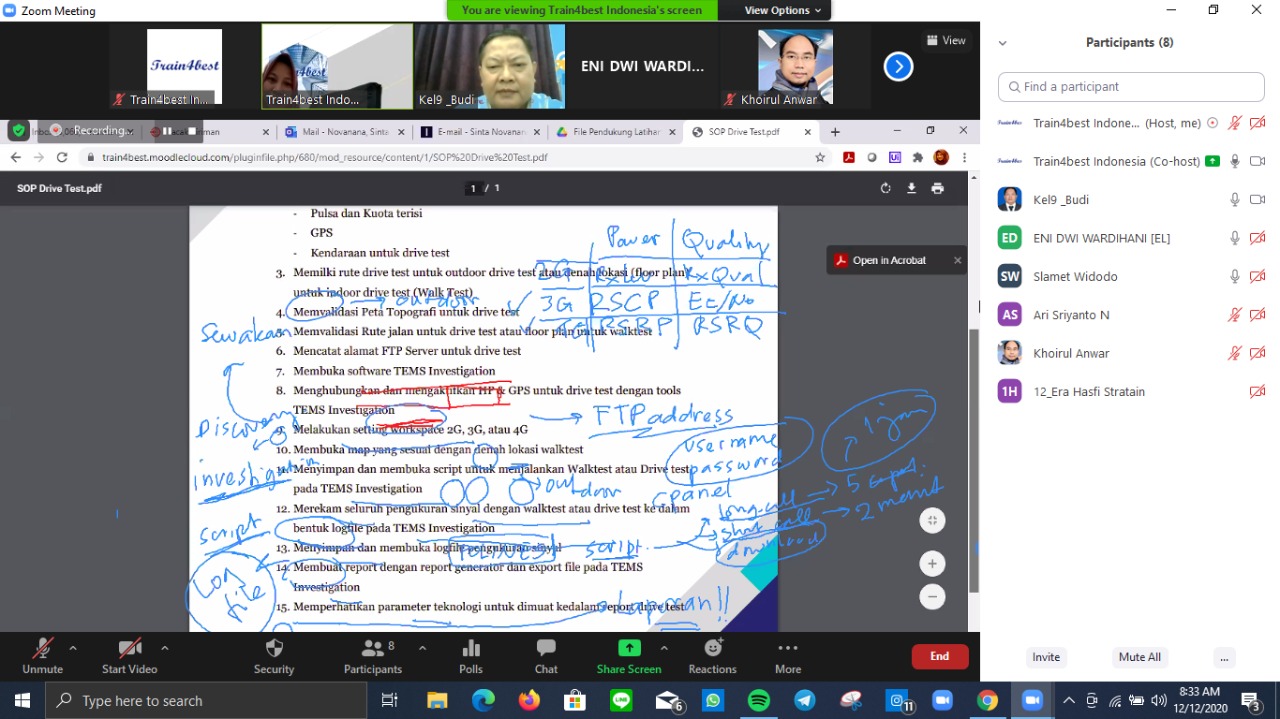Collapse the Participants panel chevron
1280x719 pixels.
tap(1003, 43)
